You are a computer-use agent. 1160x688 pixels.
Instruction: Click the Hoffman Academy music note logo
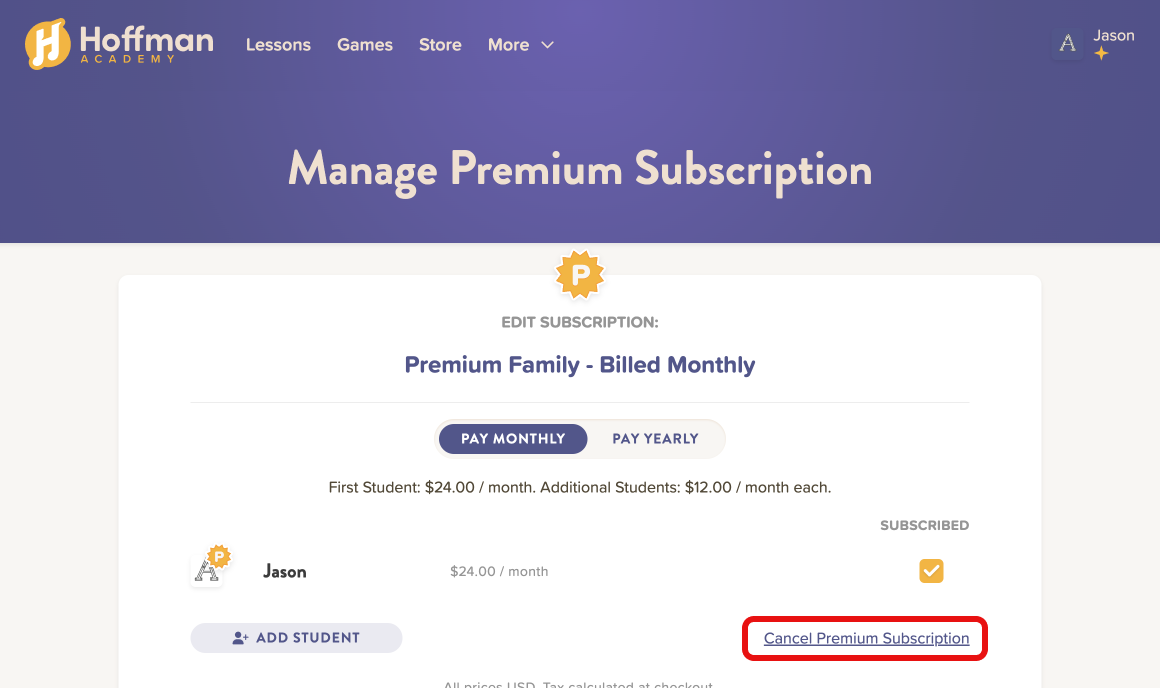coord(47,44)
